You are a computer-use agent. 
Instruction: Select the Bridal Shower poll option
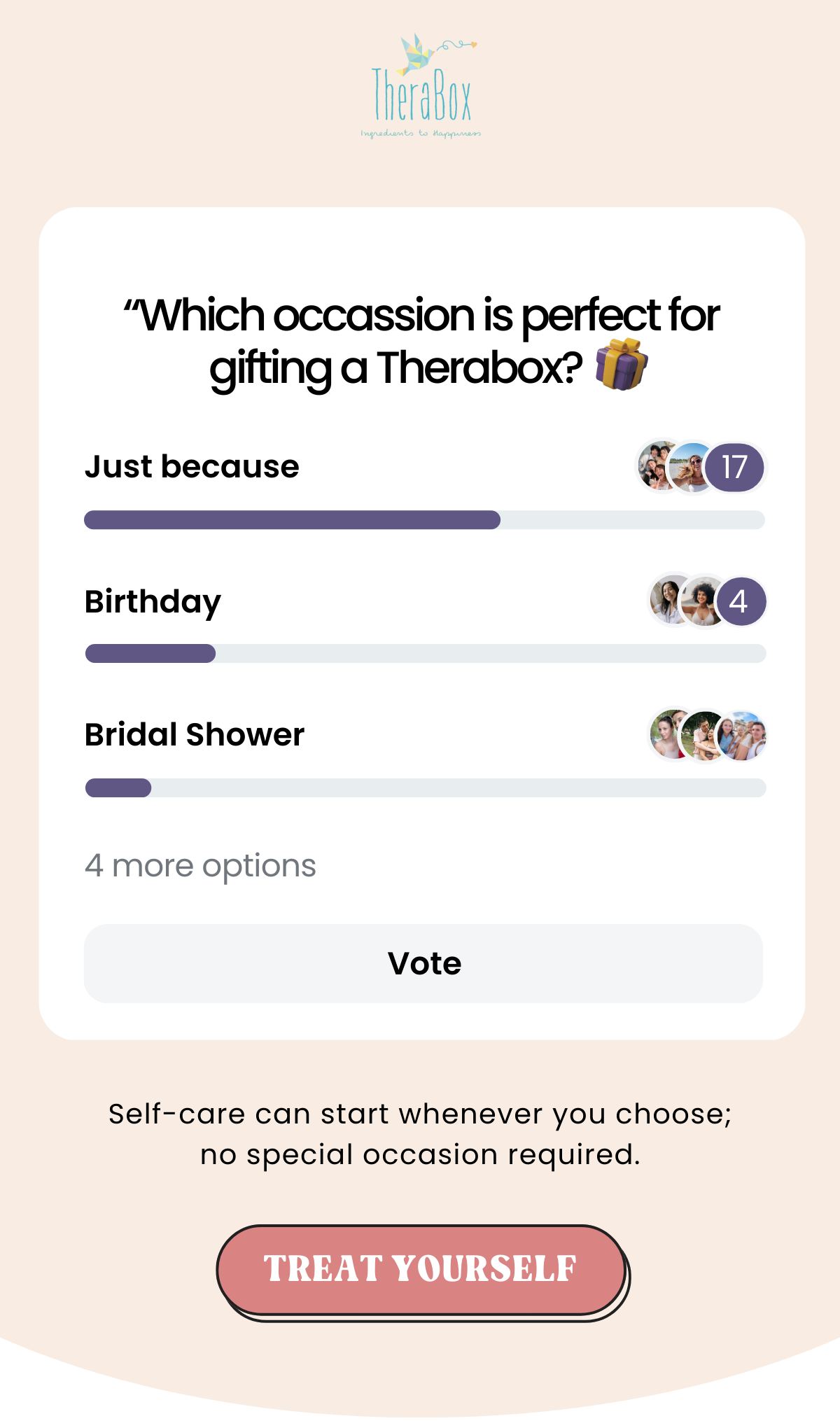click(195, 735)
